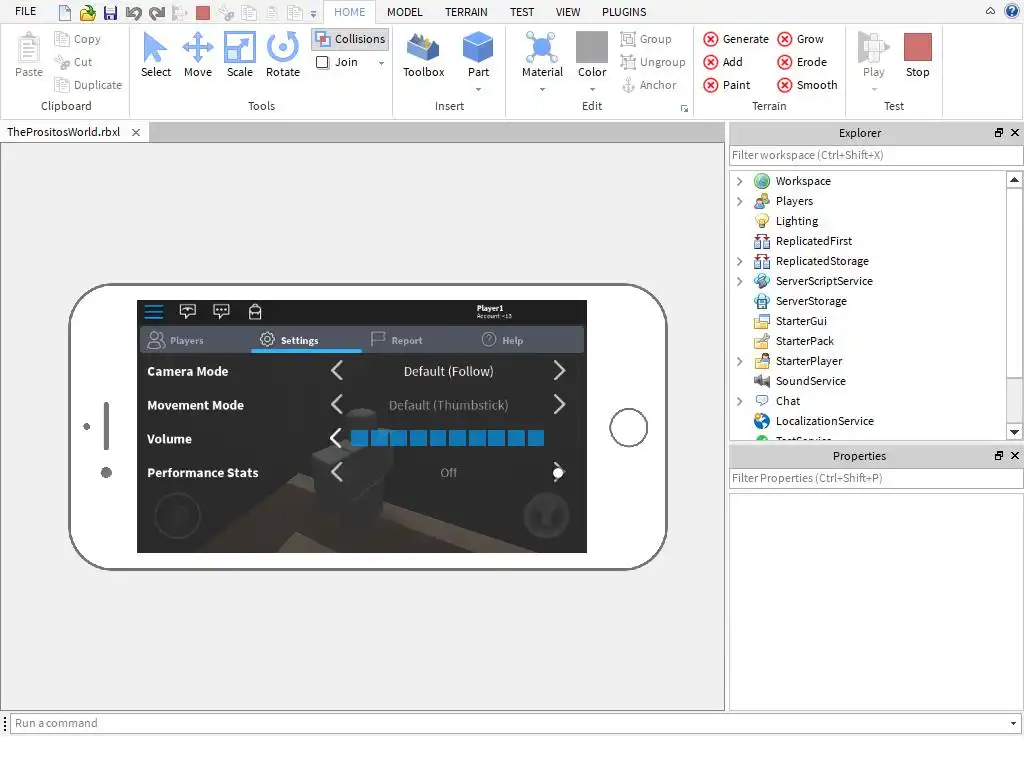Create a new file with the blank page icon
Viewport: 1024px width, 768px height.
point(64,12)
